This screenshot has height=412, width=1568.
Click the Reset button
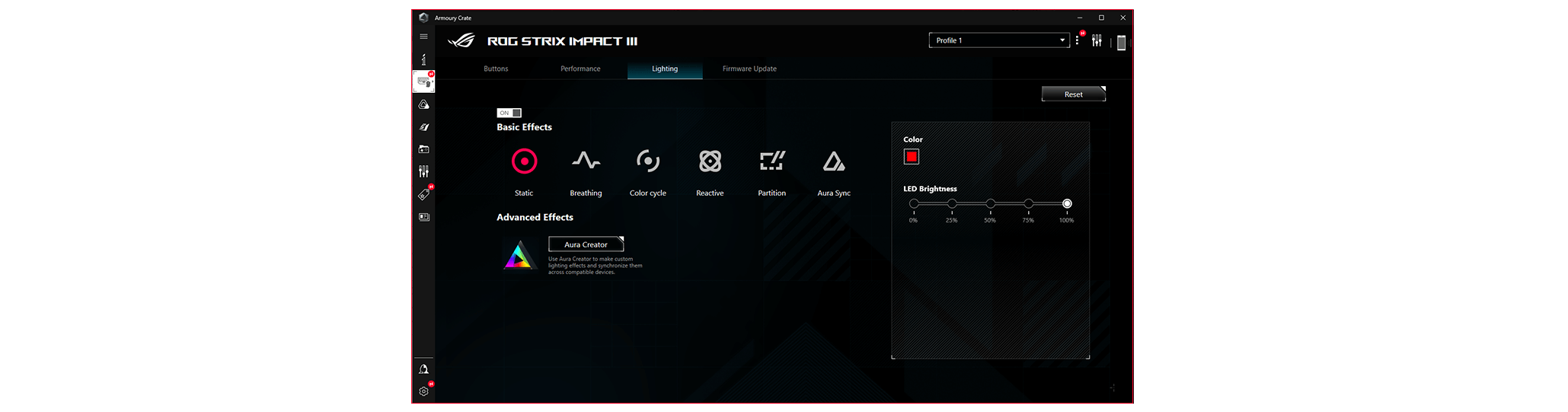pos(1074,94)
